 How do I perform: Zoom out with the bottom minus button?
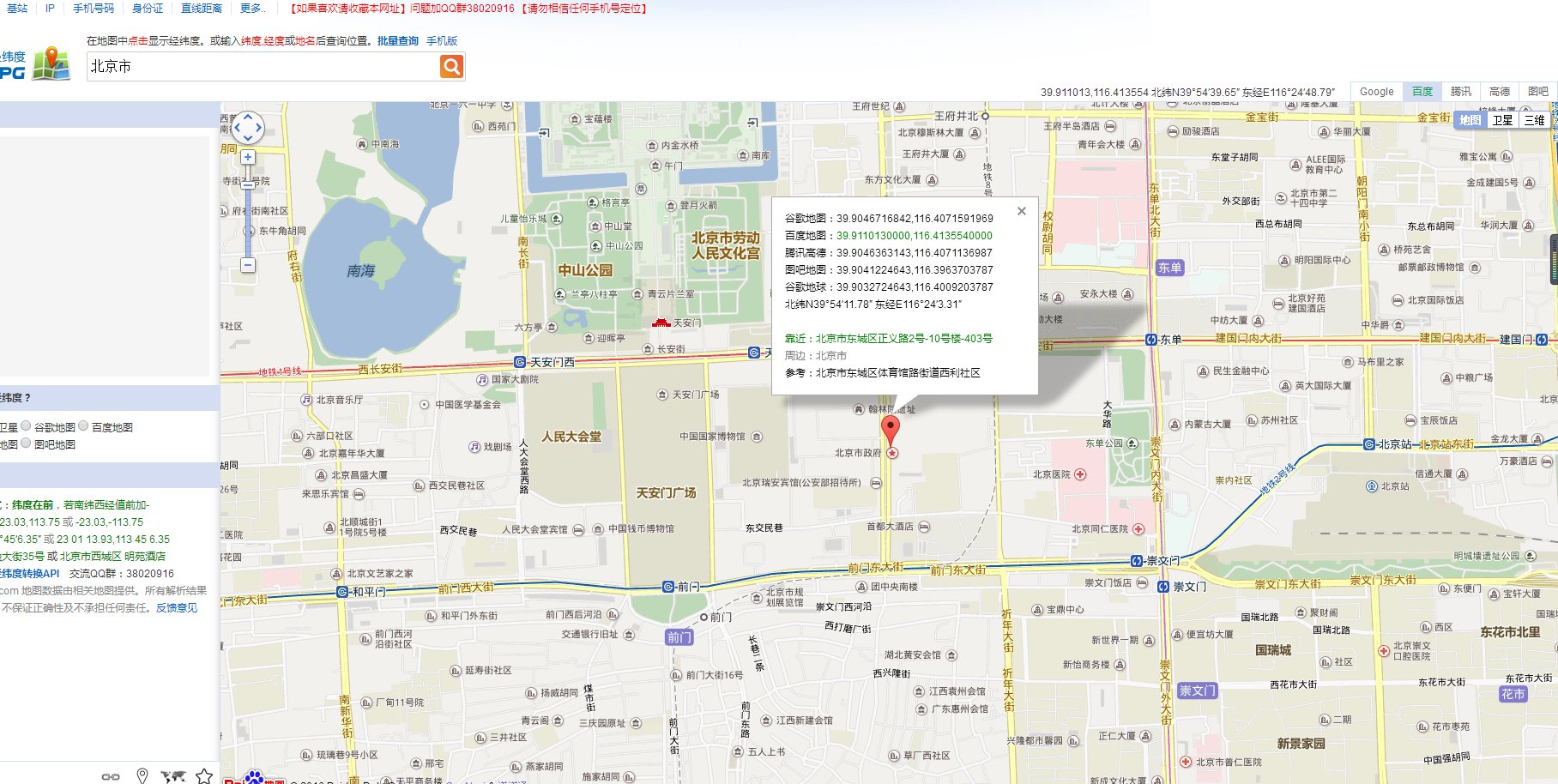248,265
